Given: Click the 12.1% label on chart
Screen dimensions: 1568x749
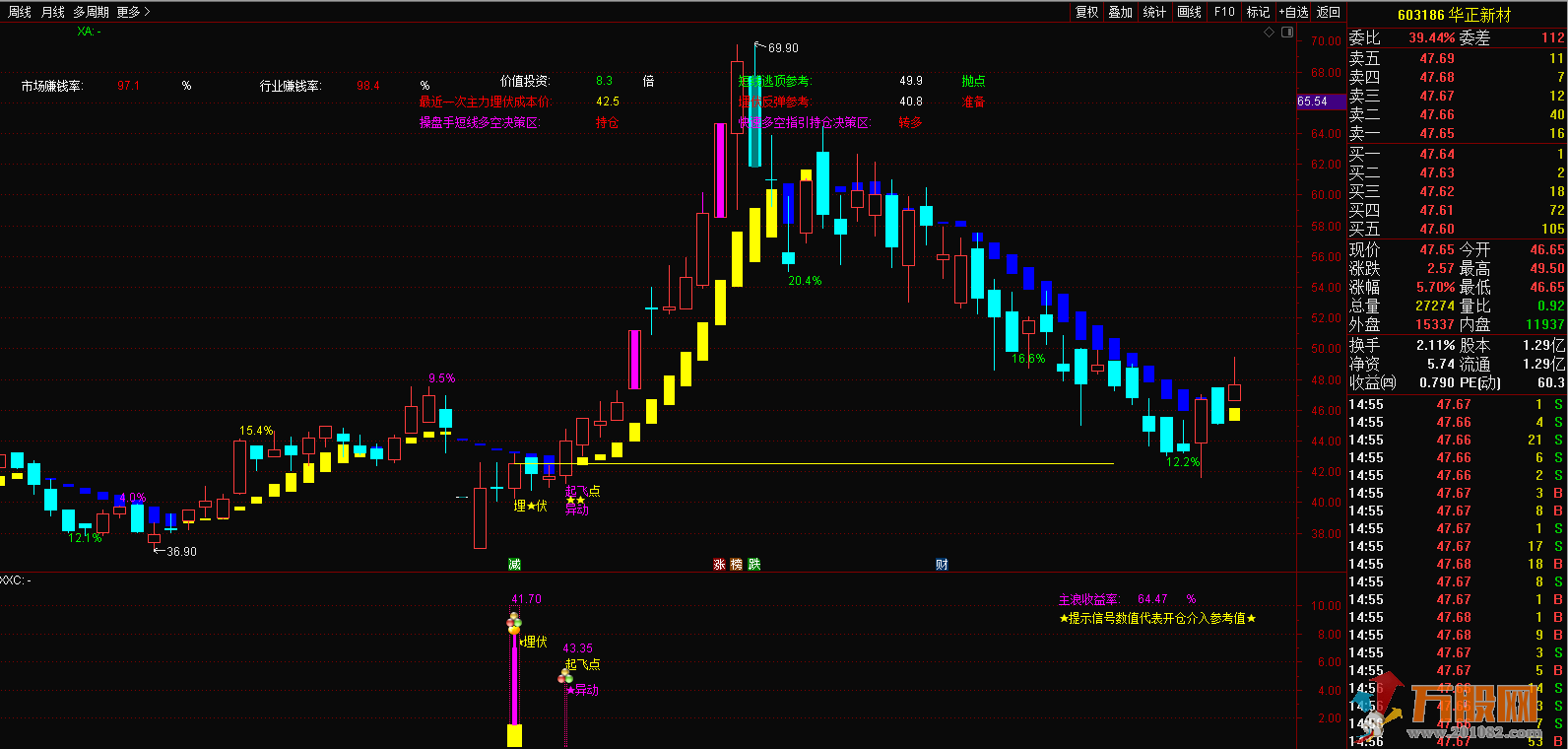Looking at the screenshot, I should pyautogui.click(x=85, y=538).
